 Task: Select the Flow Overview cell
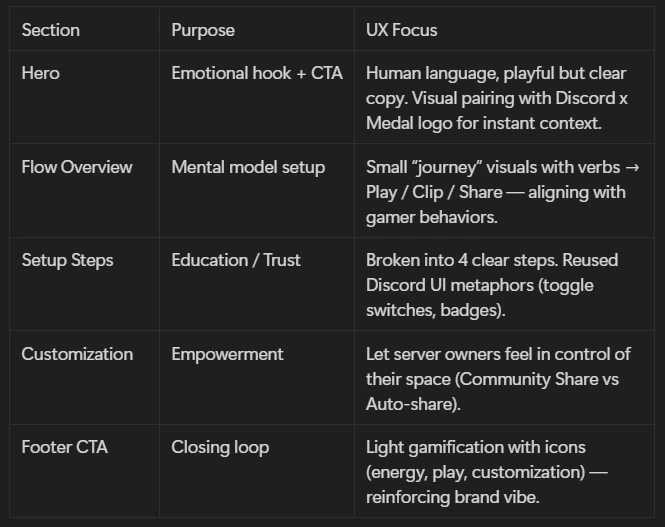pyautogui.click(x=77, y=167)
